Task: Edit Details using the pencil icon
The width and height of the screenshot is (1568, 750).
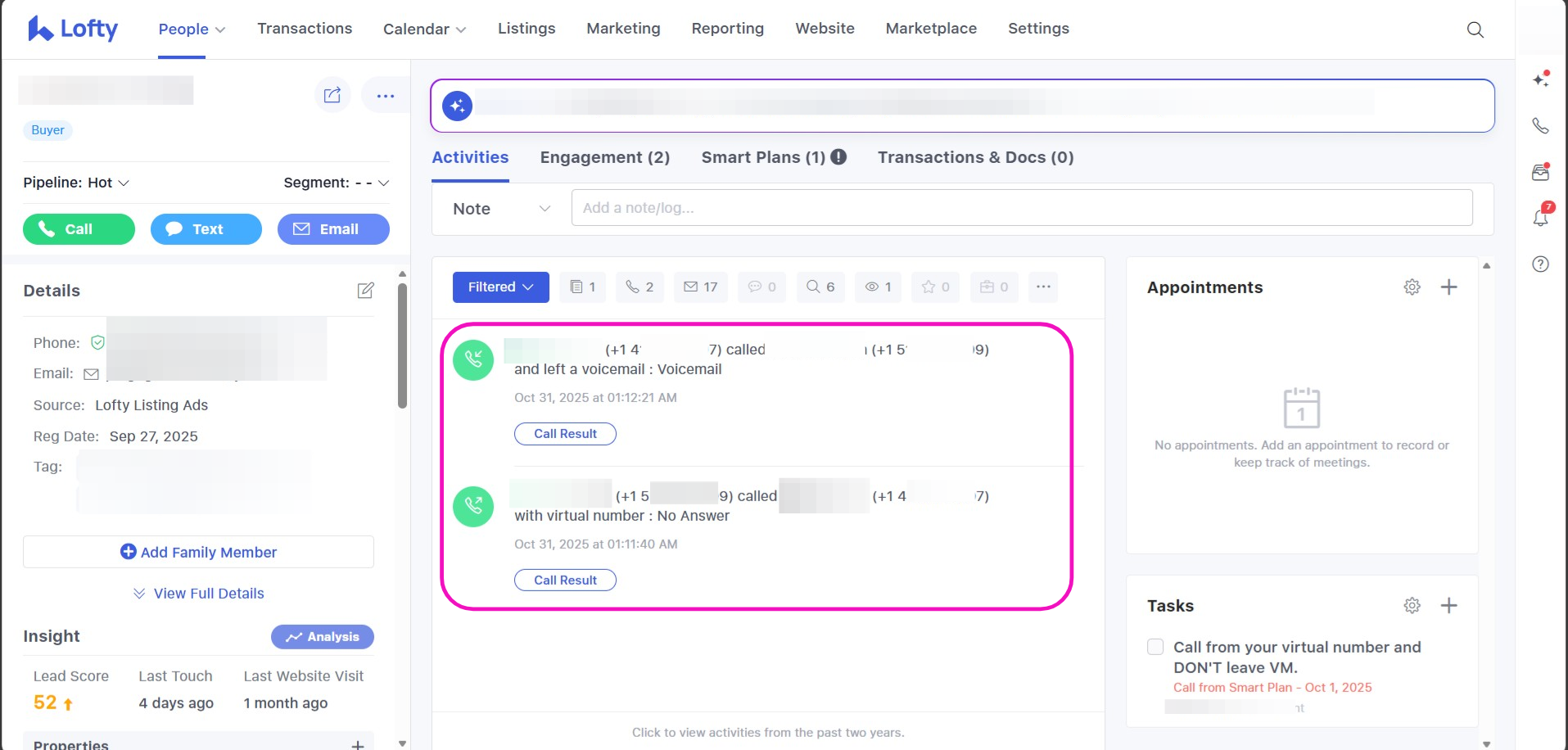Action: point(365,291)
